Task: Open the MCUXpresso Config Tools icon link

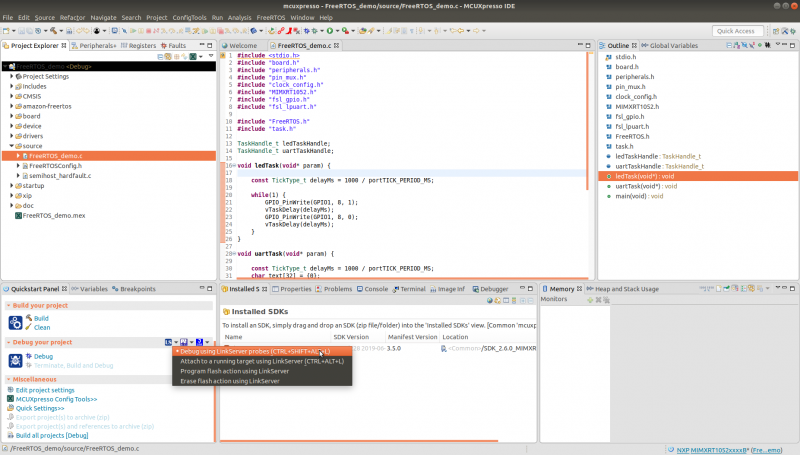Action: (9, 399)
